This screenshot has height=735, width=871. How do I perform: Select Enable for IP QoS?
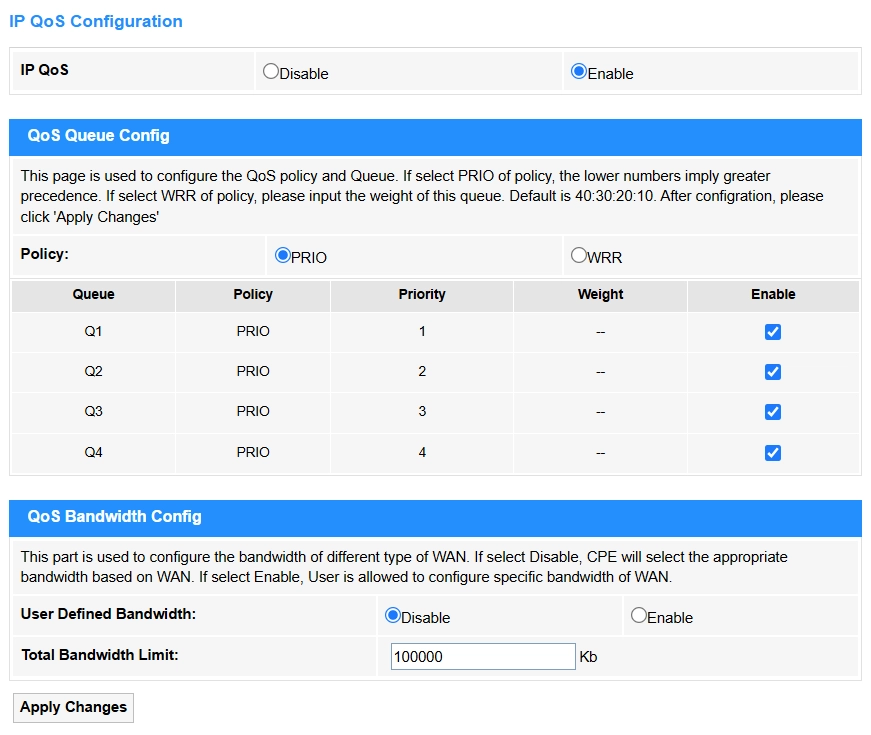point(578,72)
